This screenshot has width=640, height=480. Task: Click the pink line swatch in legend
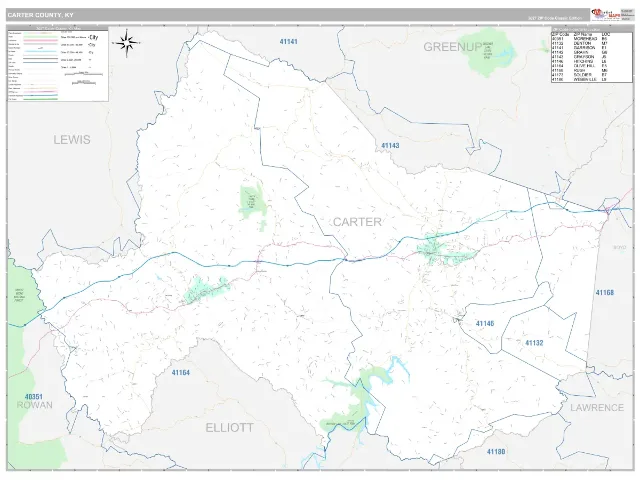[x=41, y=40]
